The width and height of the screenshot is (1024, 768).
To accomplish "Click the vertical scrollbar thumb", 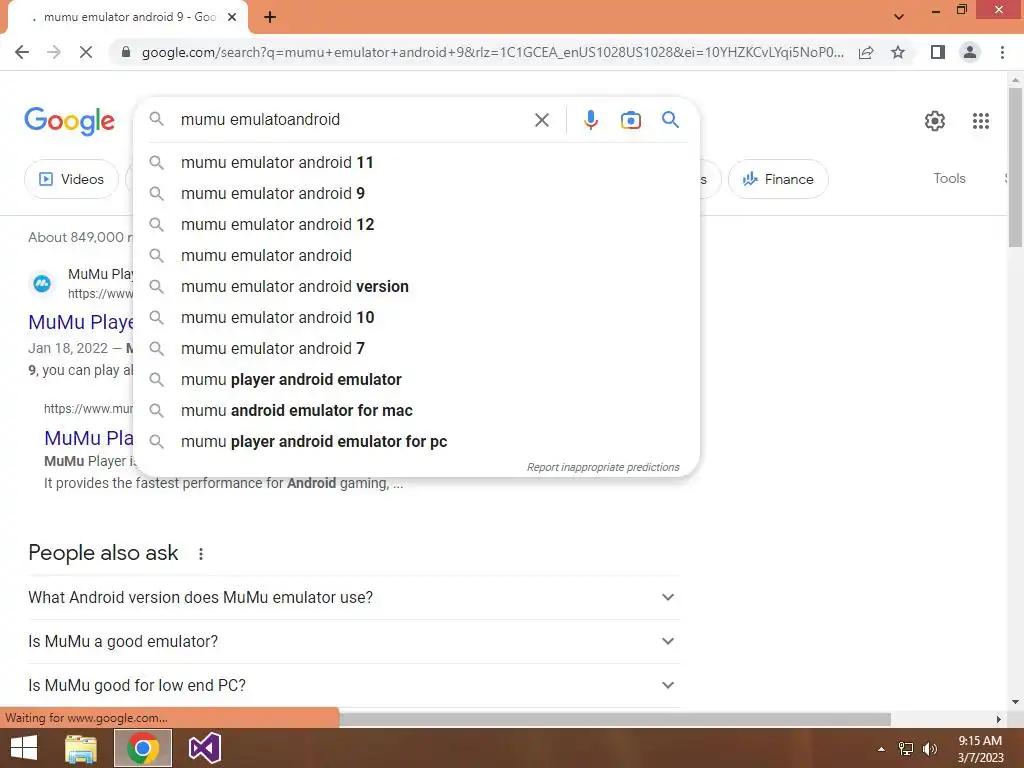I will point(1015,167).
